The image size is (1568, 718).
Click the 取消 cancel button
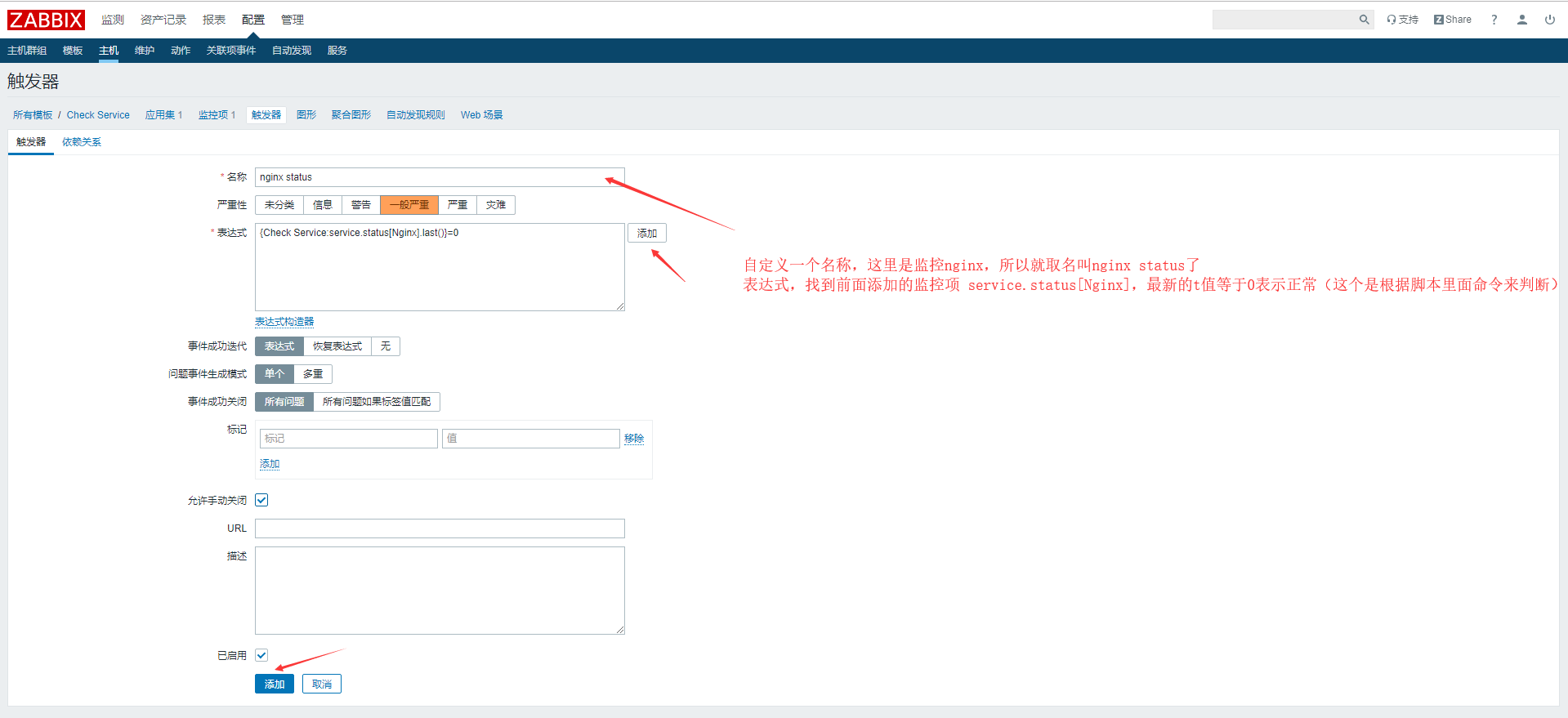[321, 684]
